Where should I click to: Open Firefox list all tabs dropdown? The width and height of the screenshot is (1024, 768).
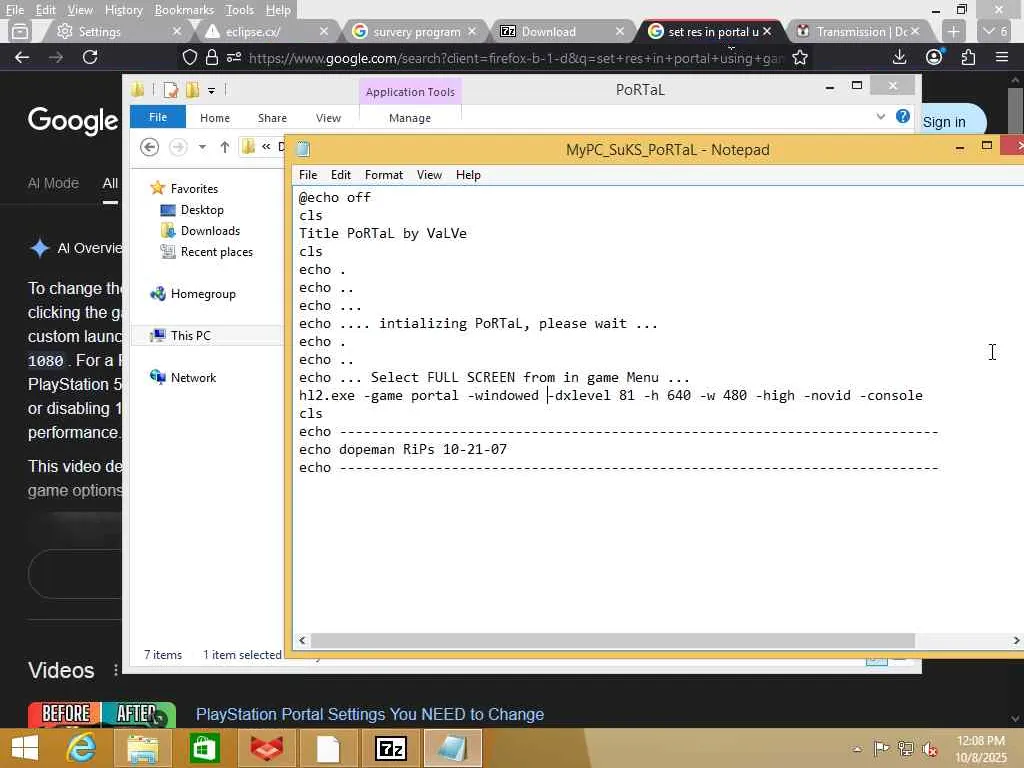coord(995,31)
